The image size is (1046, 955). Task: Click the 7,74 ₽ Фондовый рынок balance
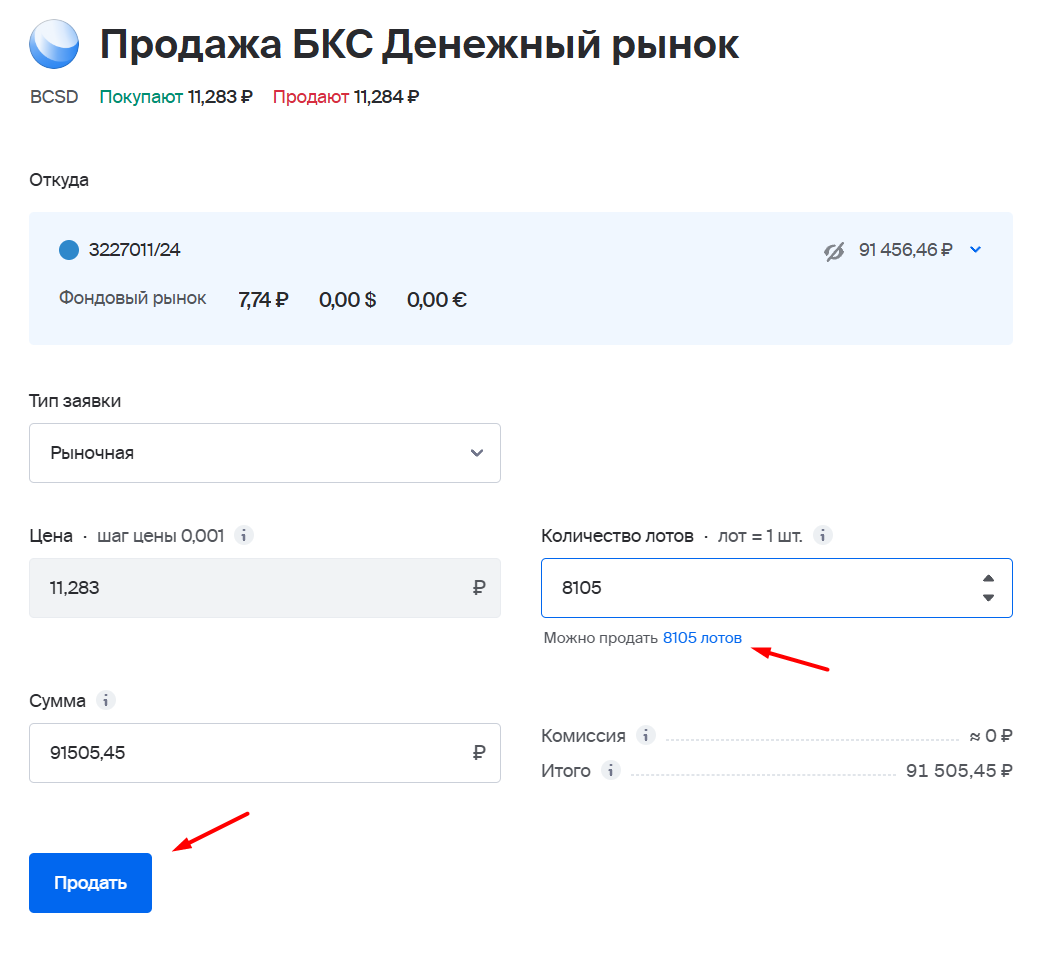click(264, 300)
